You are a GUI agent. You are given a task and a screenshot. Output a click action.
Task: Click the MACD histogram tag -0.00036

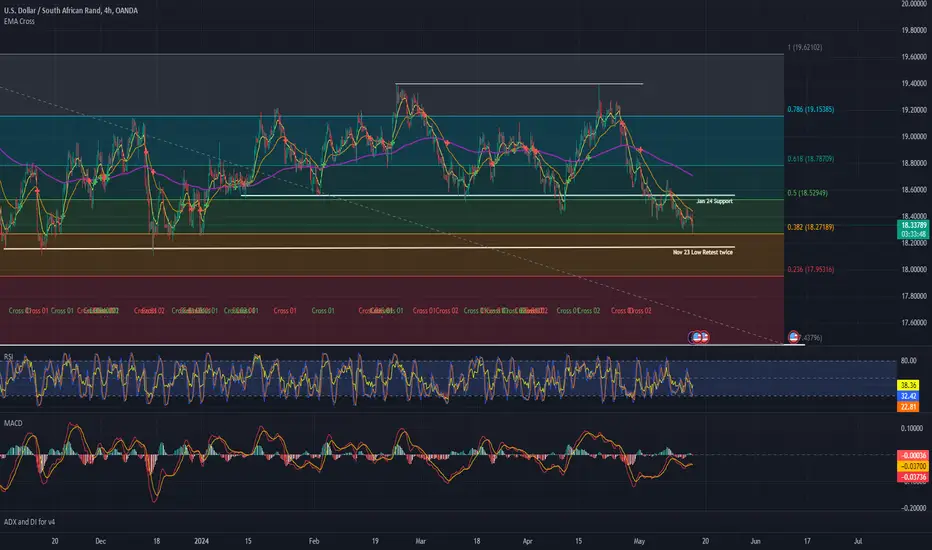913,455
